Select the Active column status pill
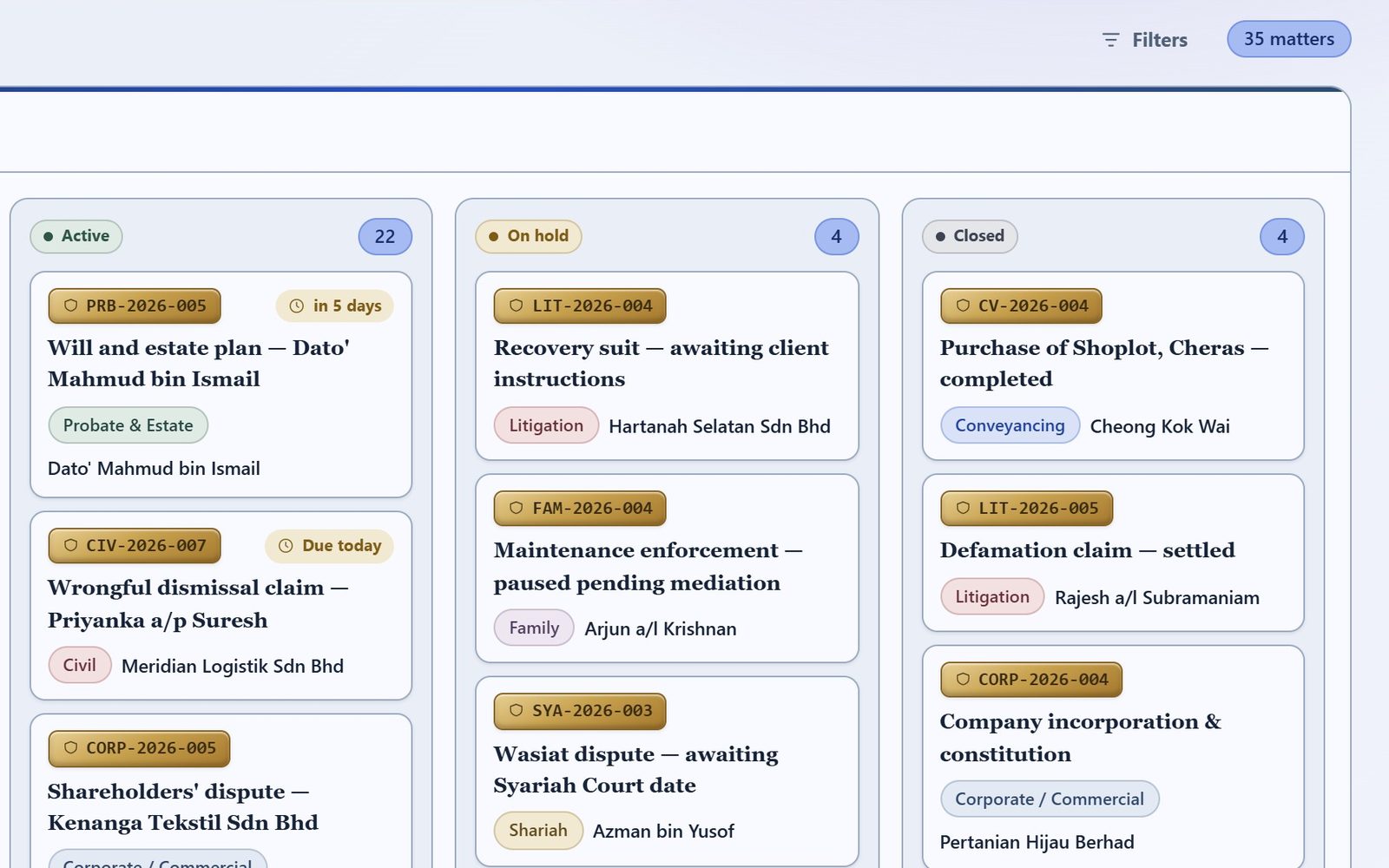Viewport: 1389px width, 868px height. pyautogui.click(x=76, y=236)
